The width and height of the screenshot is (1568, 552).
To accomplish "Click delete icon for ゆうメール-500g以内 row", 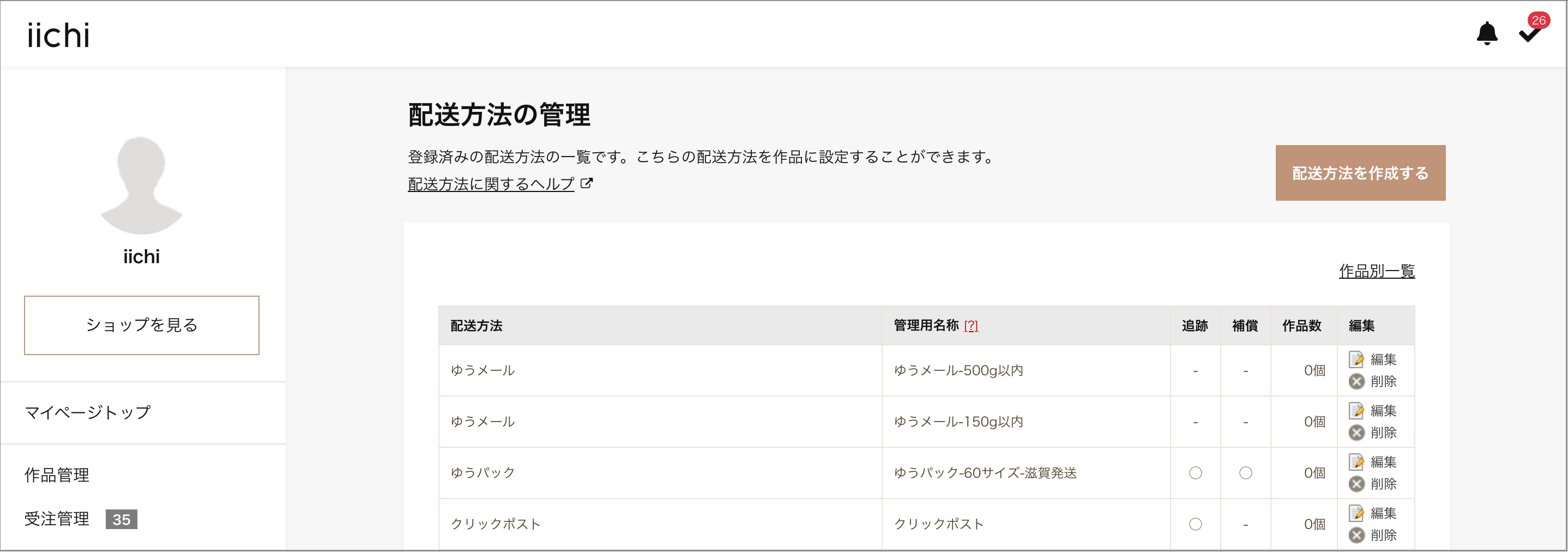I will coord(1358,382).
